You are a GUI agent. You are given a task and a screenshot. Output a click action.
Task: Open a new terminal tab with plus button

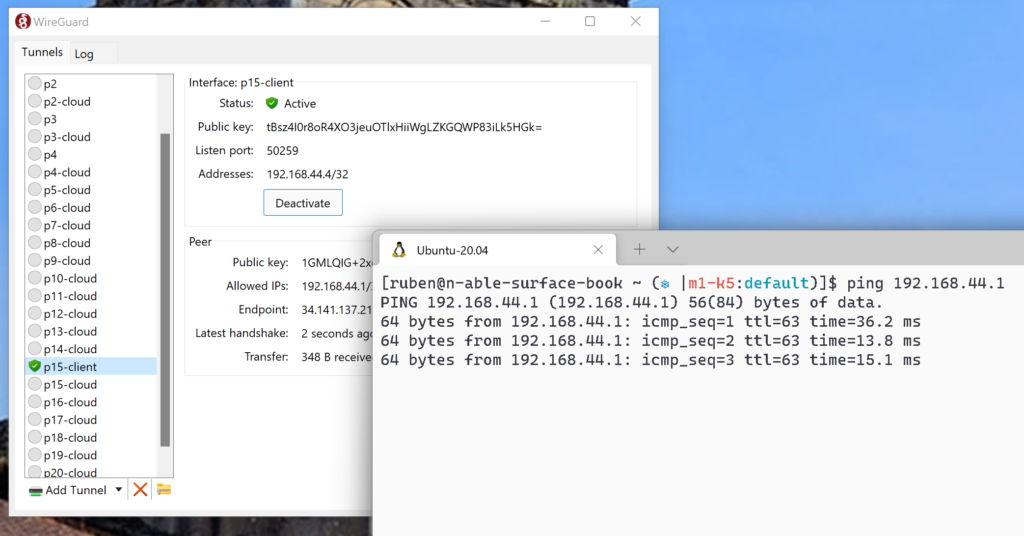click(639, 249)
